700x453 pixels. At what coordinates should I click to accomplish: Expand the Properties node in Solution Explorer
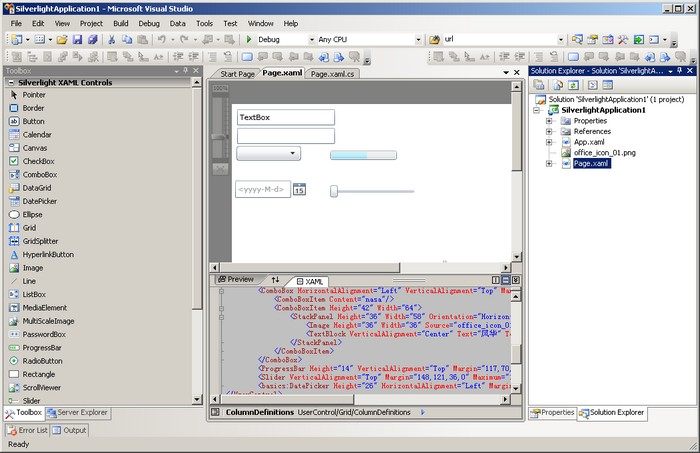point(549,121)
